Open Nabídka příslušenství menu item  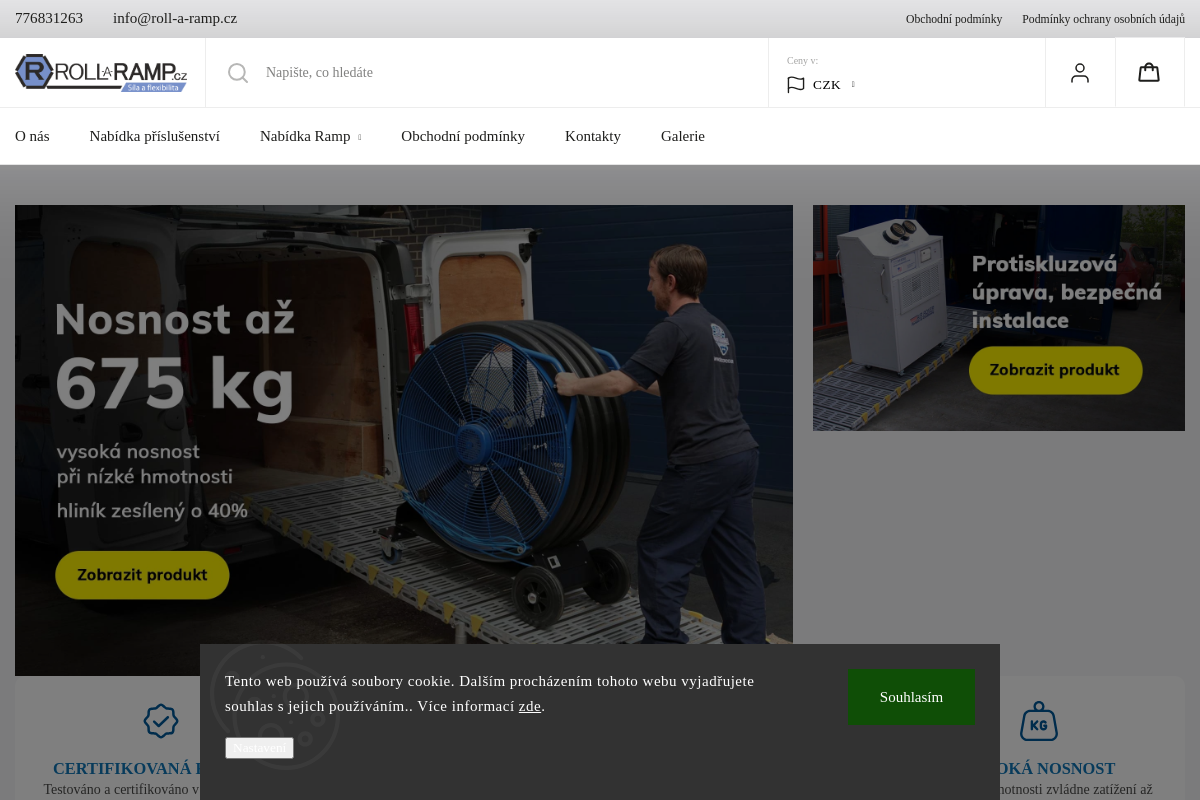point(155,136)
